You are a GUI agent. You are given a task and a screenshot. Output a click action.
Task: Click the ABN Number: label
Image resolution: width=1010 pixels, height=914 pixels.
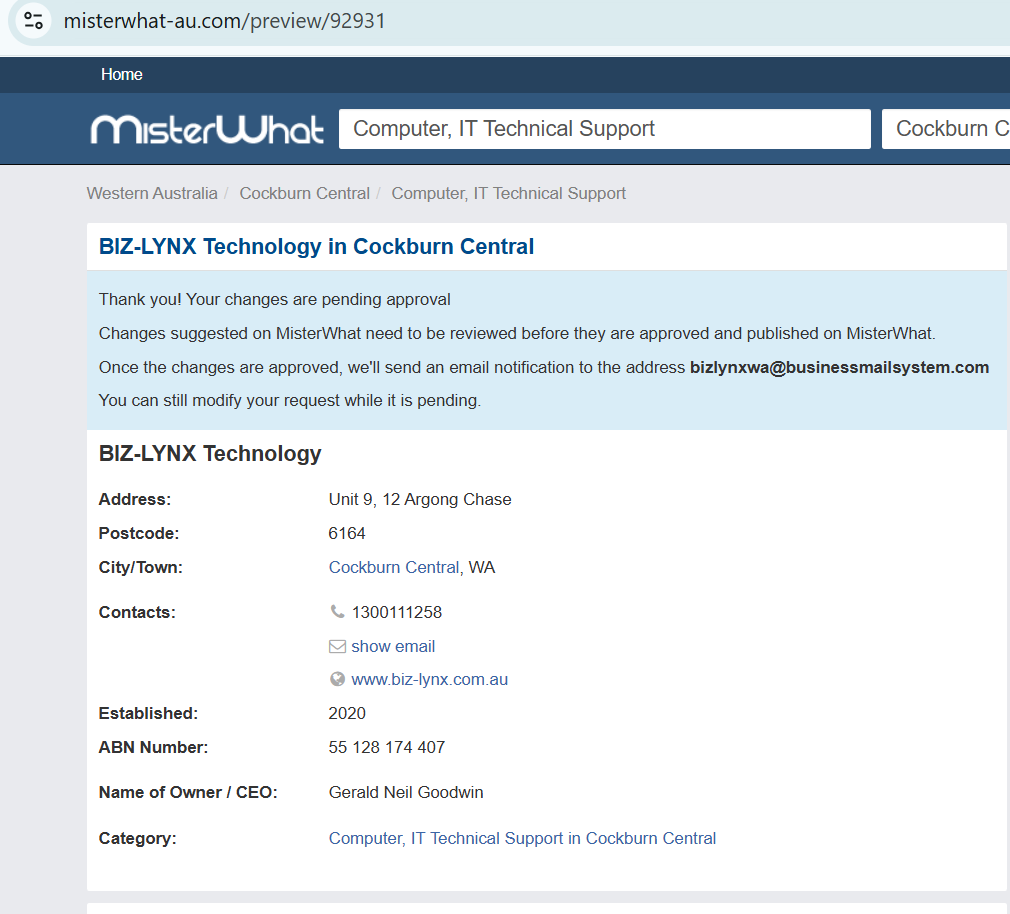point(153,747)
